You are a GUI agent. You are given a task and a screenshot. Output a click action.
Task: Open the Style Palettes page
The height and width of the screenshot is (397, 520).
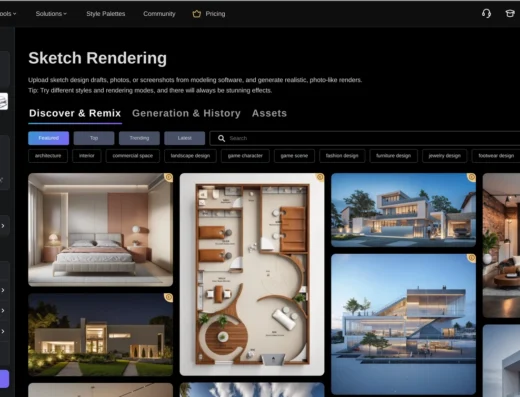coord(106,14)
